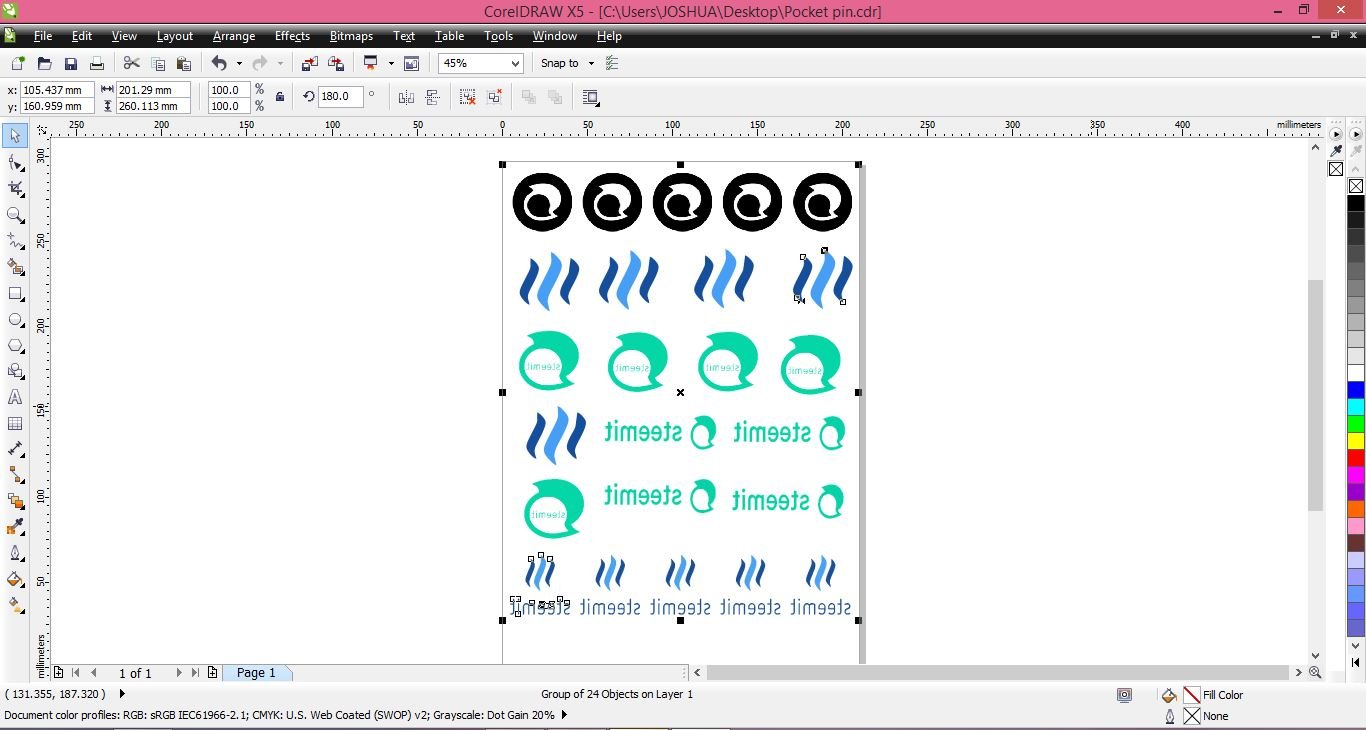Image resolution: width=1366 pixels, height=730 pixels.
Task: Select the Smart Fill tool
Action: coord(15,267)
